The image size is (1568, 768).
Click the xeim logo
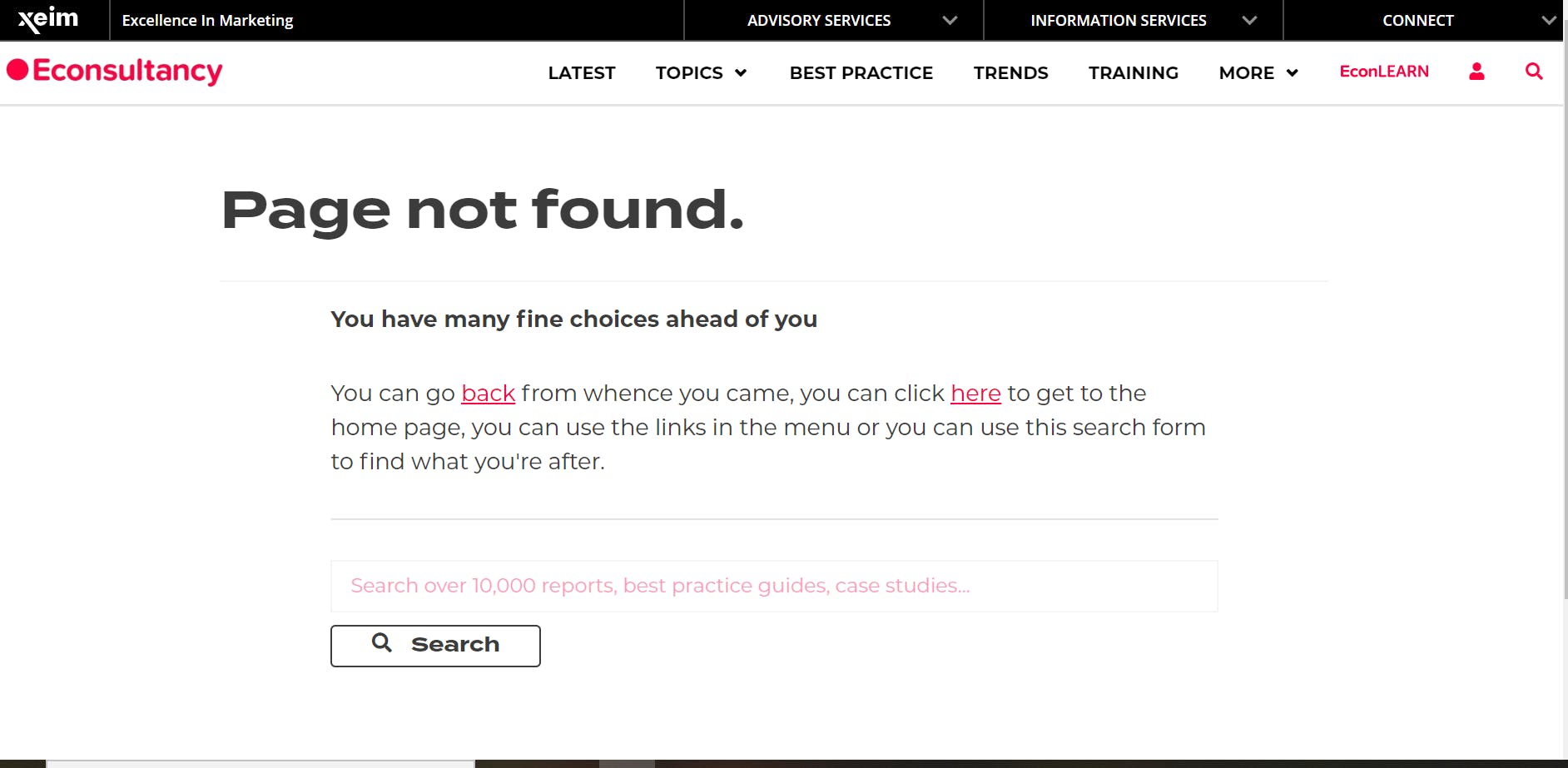(x=46, y=20)
